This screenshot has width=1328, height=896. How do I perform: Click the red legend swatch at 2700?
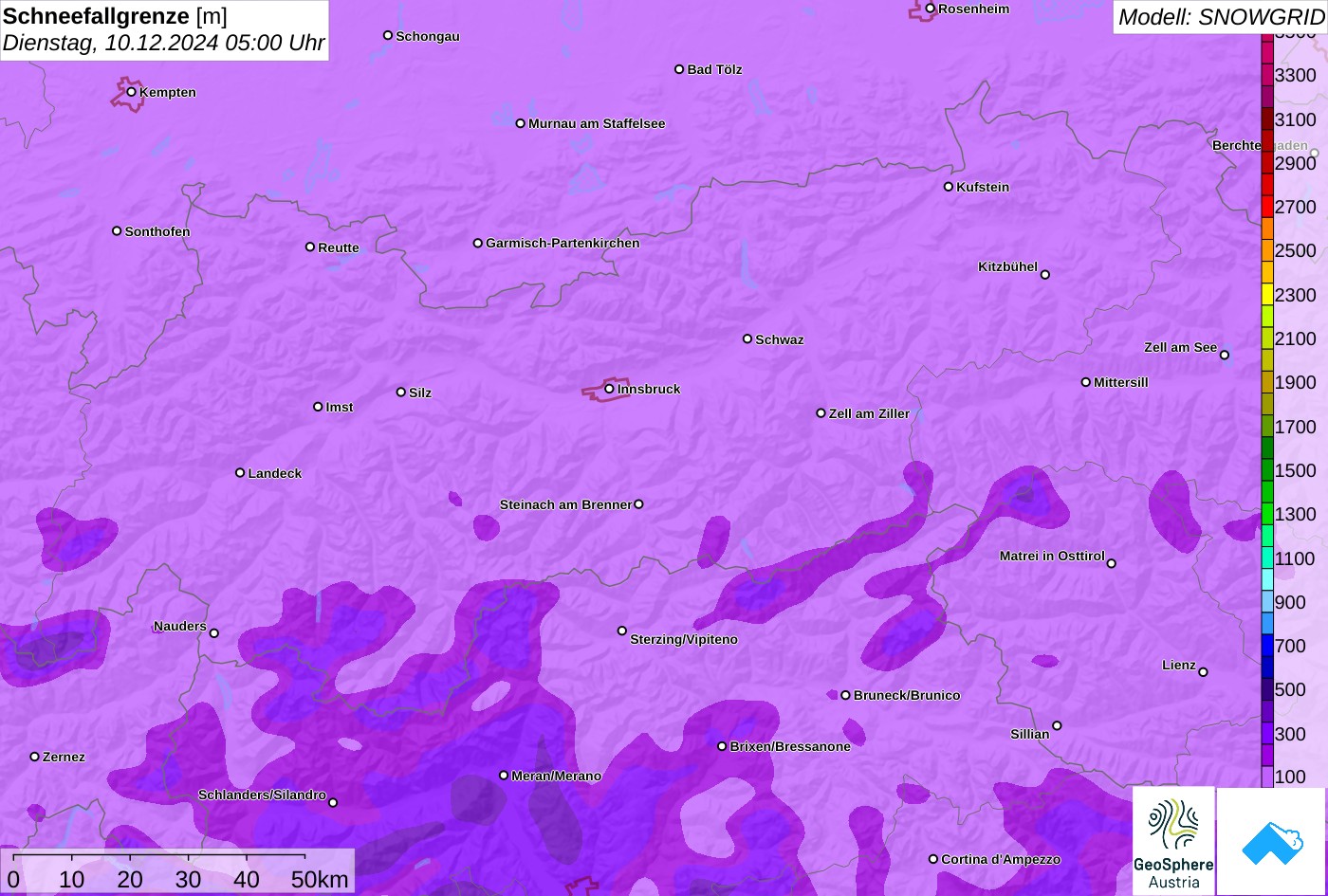tap(1267, 207)
